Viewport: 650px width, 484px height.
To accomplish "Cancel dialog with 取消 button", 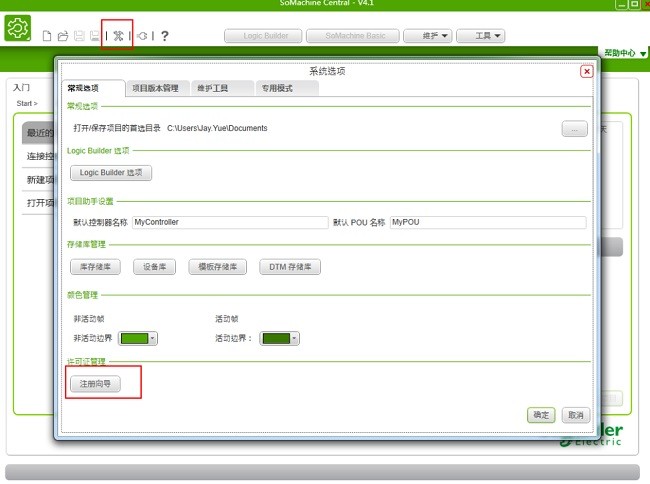I will pos(576,415).
